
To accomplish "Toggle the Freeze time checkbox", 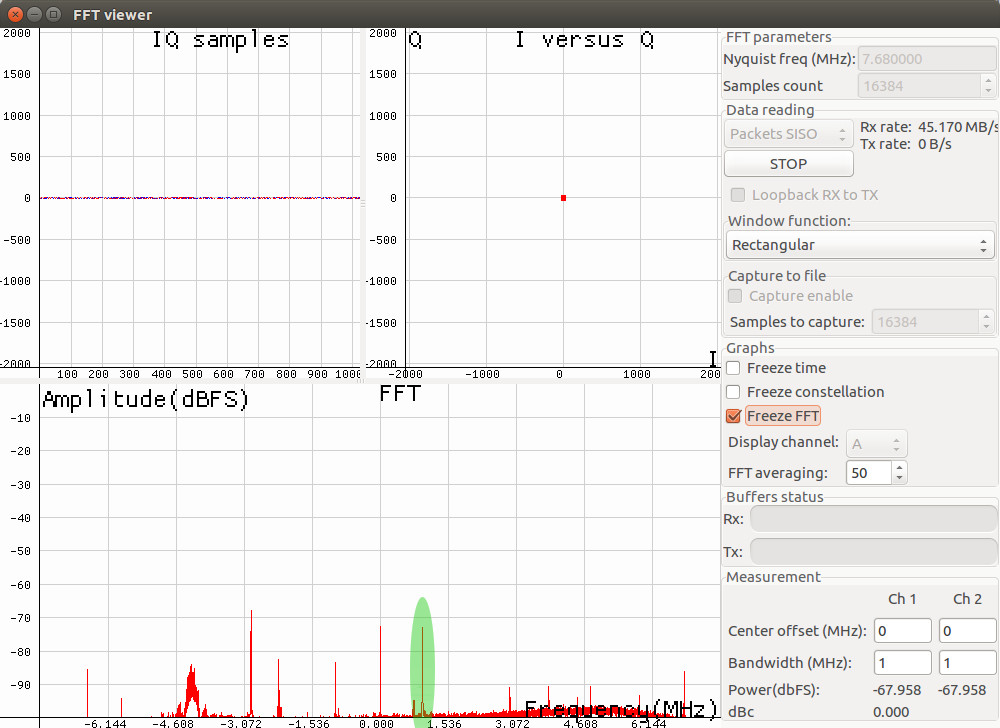I will coord(733,368).
